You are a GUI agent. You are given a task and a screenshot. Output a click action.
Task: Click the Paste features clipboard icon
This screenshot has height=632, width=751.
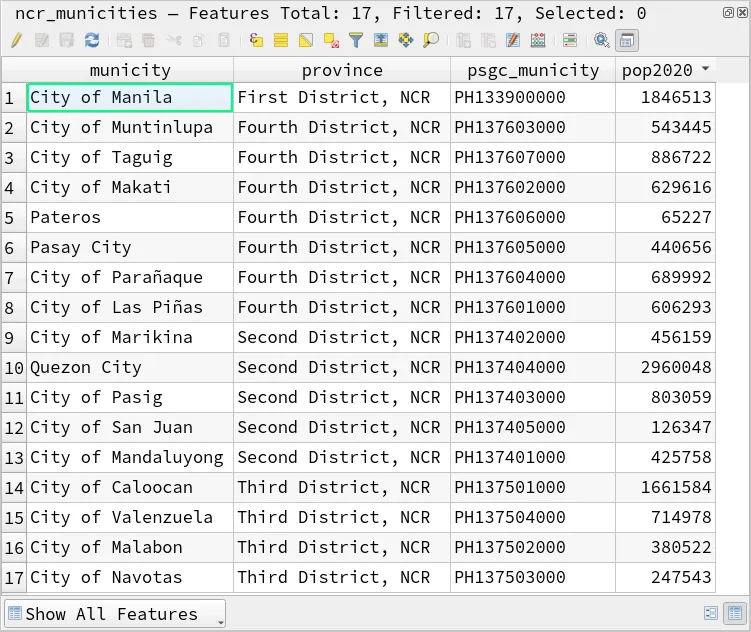[224, 40]
